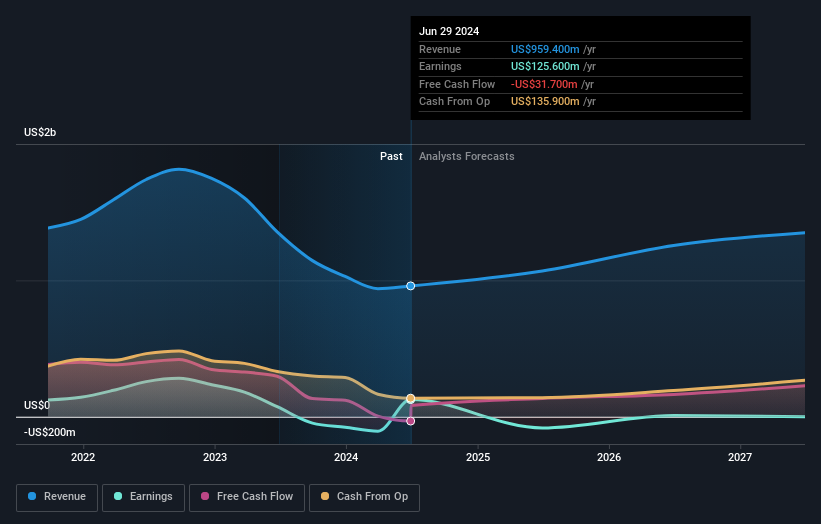Click the 2027 x-axis label
The image size is (821, 524).
740,457
